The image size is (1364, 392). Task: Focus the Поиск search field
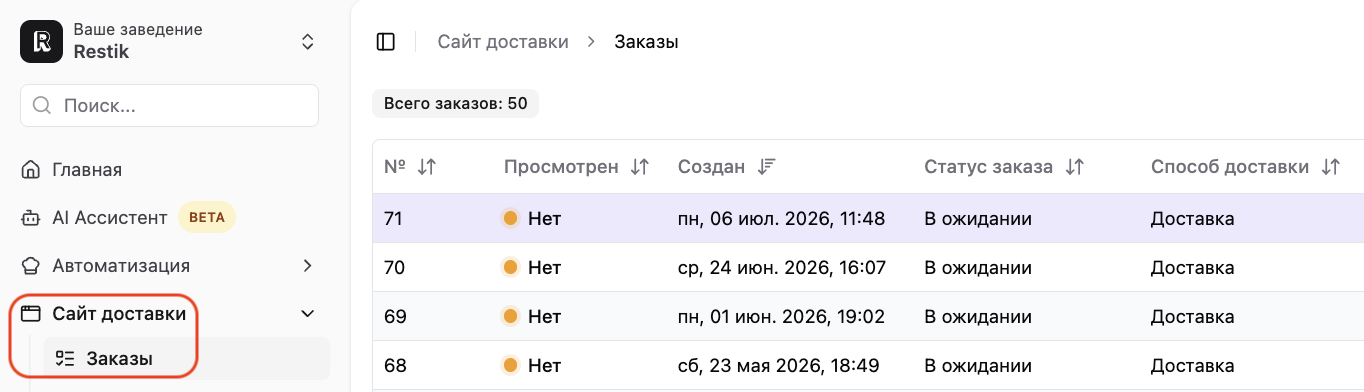tap(169, 105)
